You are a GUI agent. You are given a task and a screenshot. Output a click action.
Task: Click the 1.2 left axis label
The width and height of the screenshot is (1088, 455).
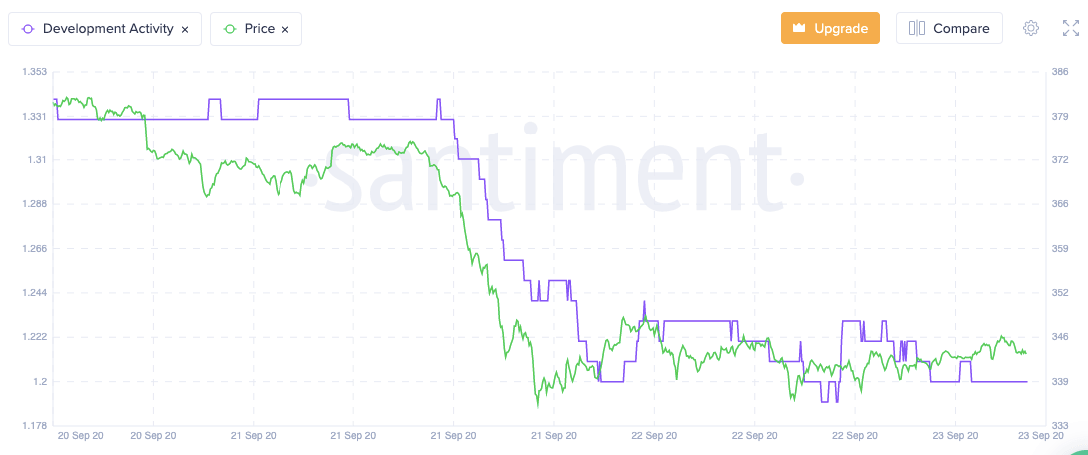(x=39, y=382)
